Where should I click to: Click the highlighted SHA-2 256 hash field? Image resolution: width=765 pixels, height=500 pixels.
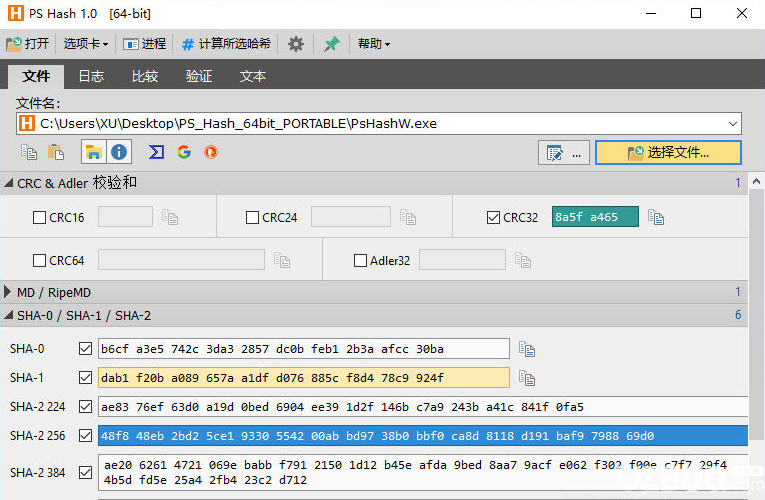click(x=423, y=436)
